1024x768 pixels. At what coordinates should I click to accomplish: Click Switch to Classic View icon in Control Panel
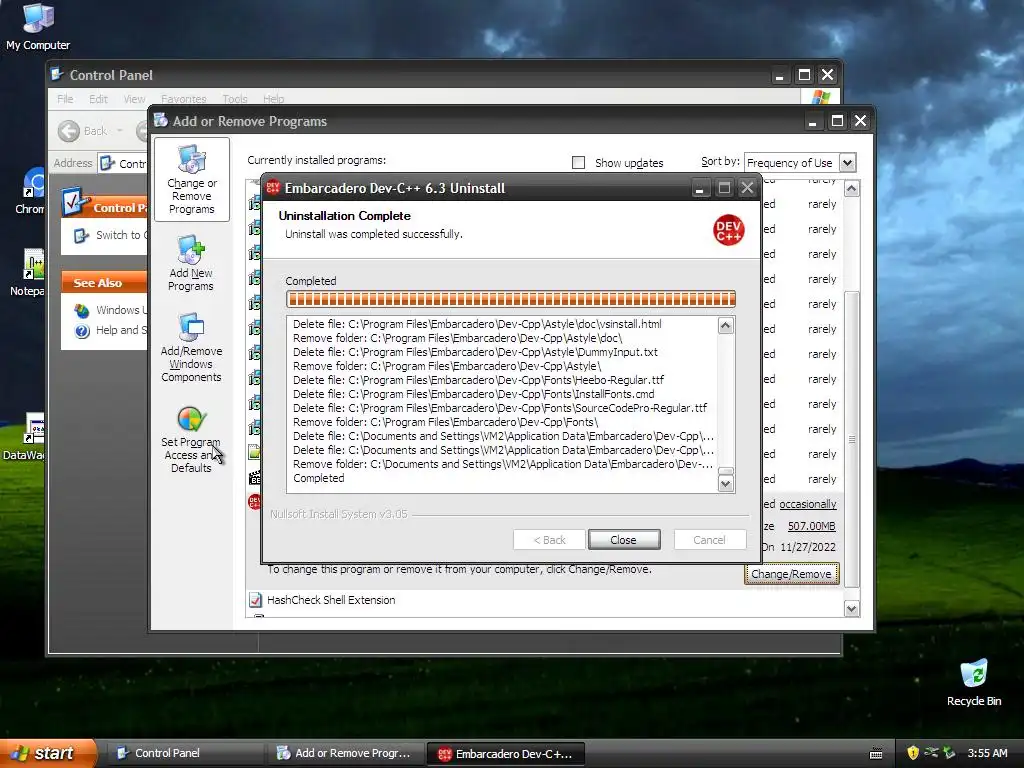[82, 236]
